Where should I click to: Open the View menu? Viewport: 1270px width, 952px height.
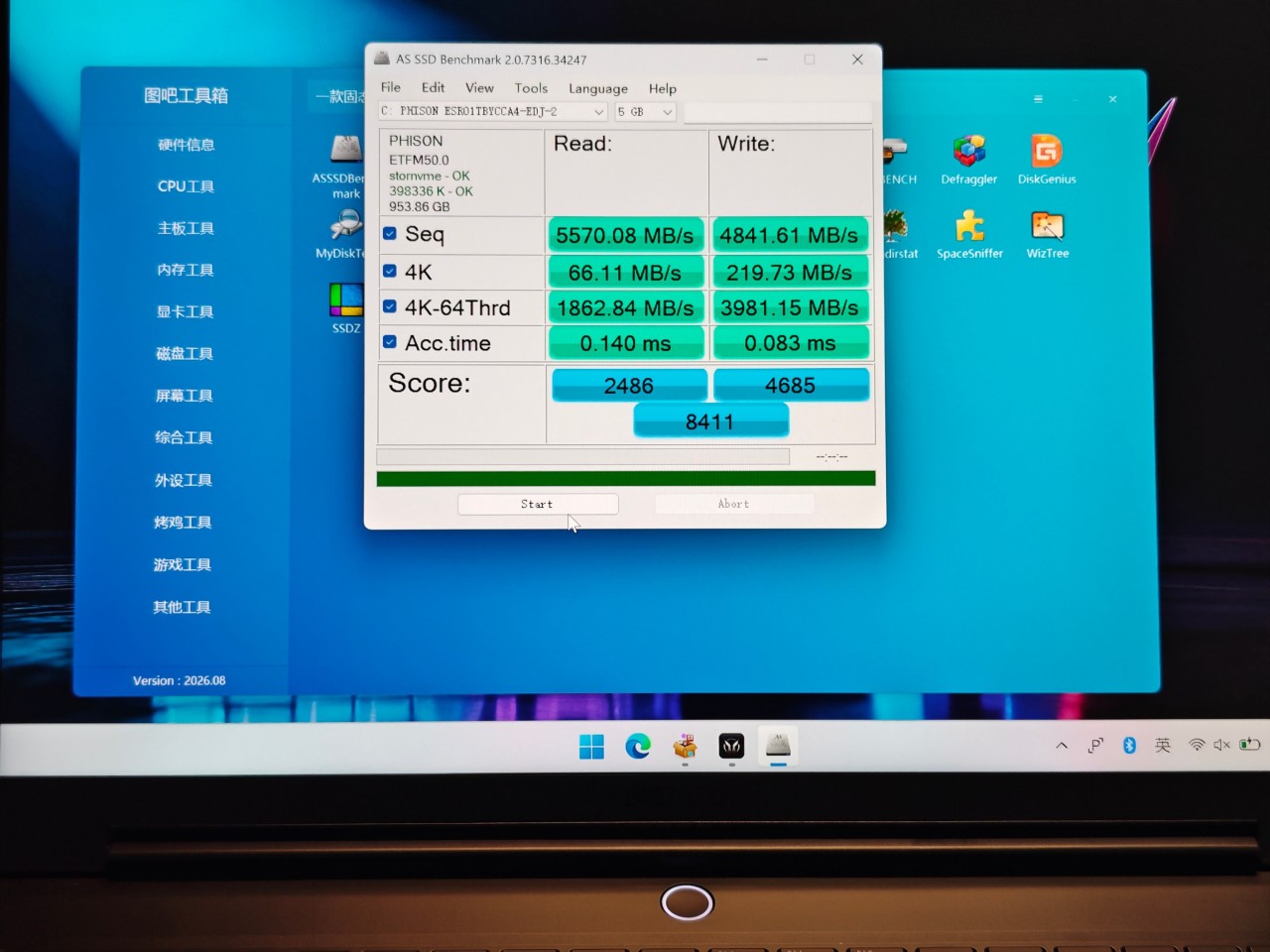point(479,88)
